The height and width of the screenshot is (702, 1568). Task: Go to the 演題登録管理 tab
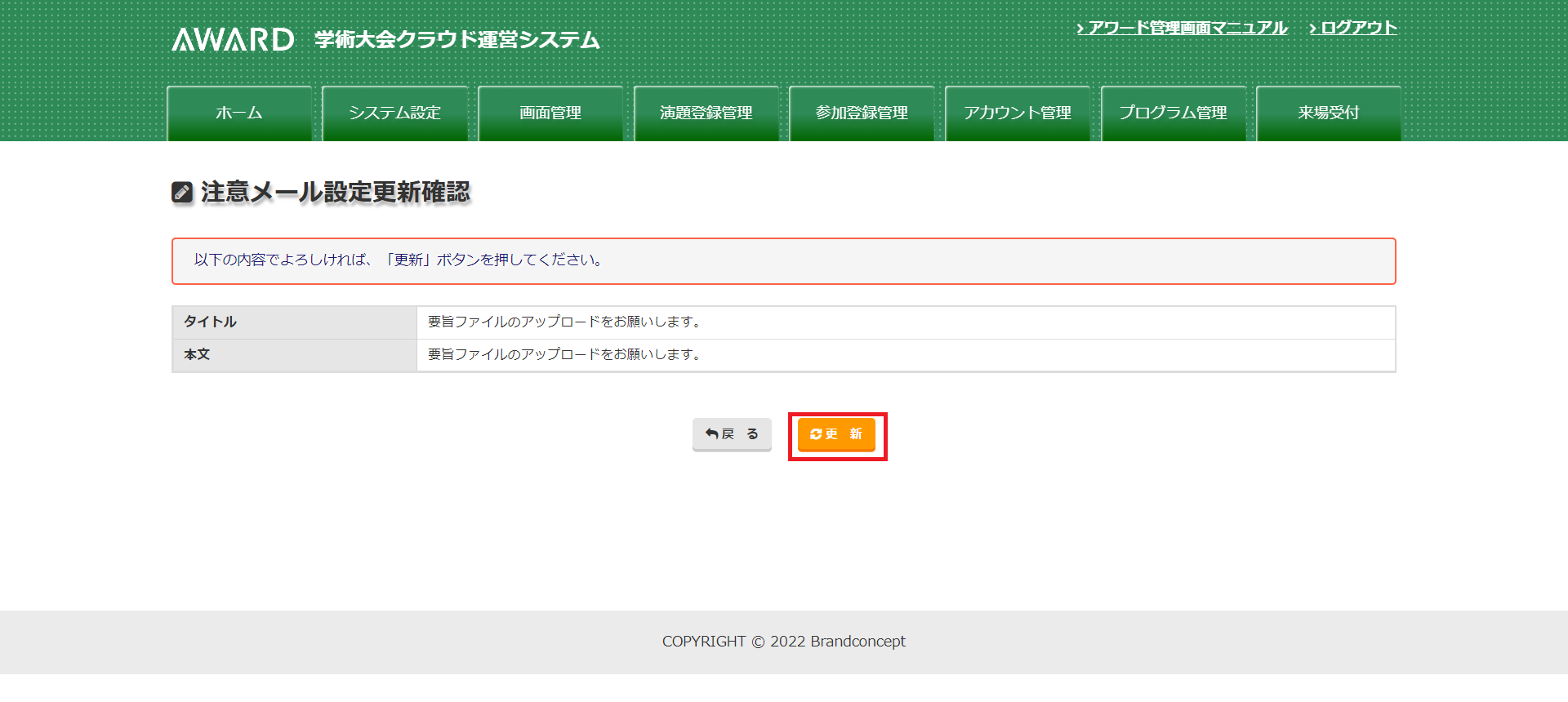pos(706,113)
